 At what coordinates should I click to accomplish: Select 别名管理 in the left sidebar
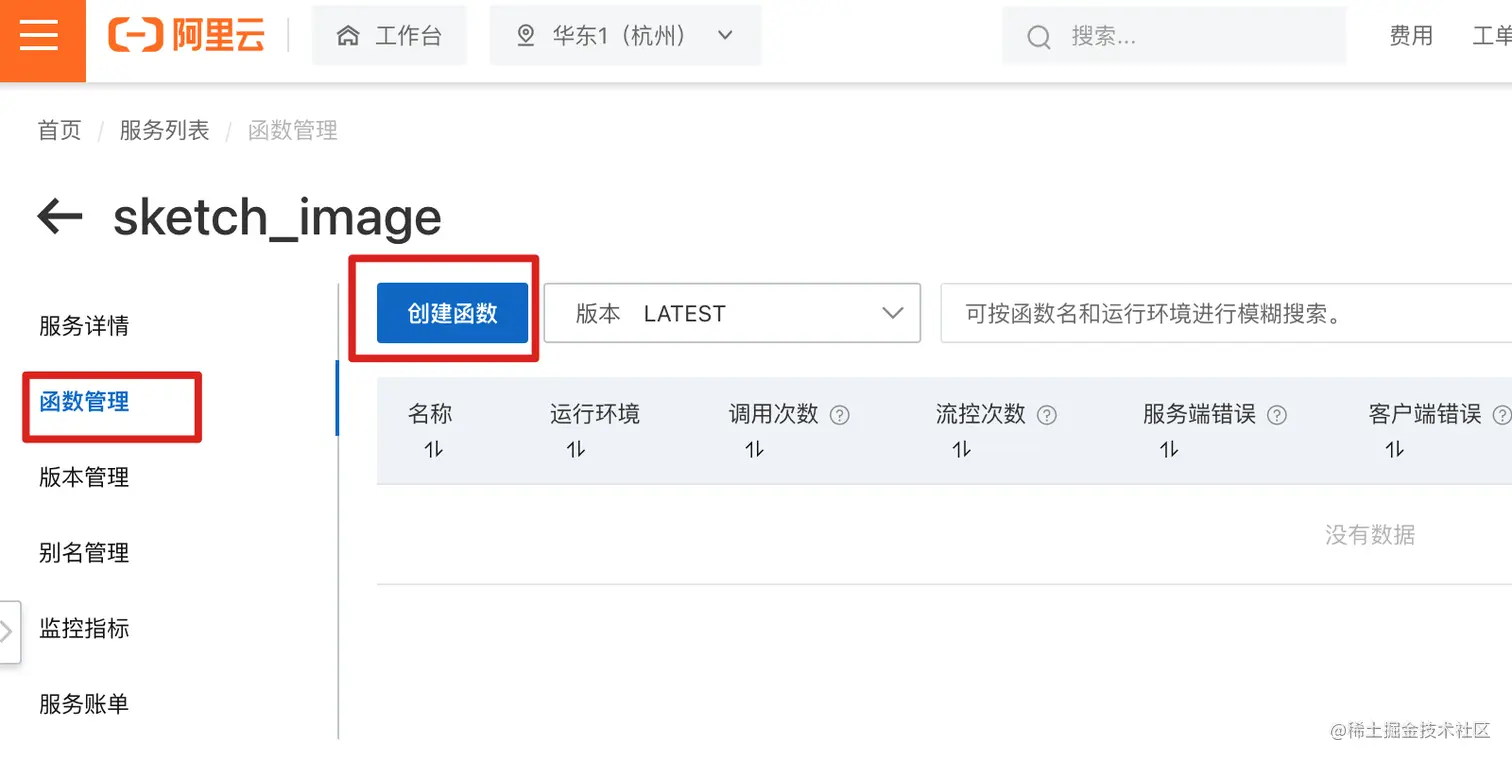[x=84, y=553]
